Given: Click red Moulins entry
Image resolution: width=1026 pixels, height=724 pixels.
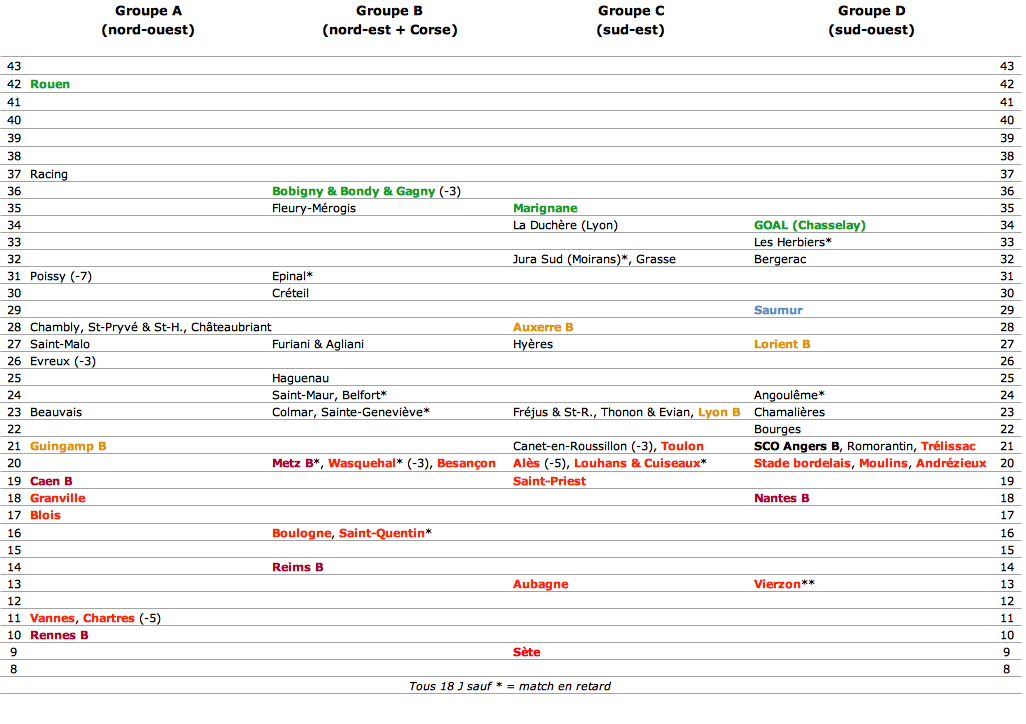Looking at the screenshot, I should [883, 463].
